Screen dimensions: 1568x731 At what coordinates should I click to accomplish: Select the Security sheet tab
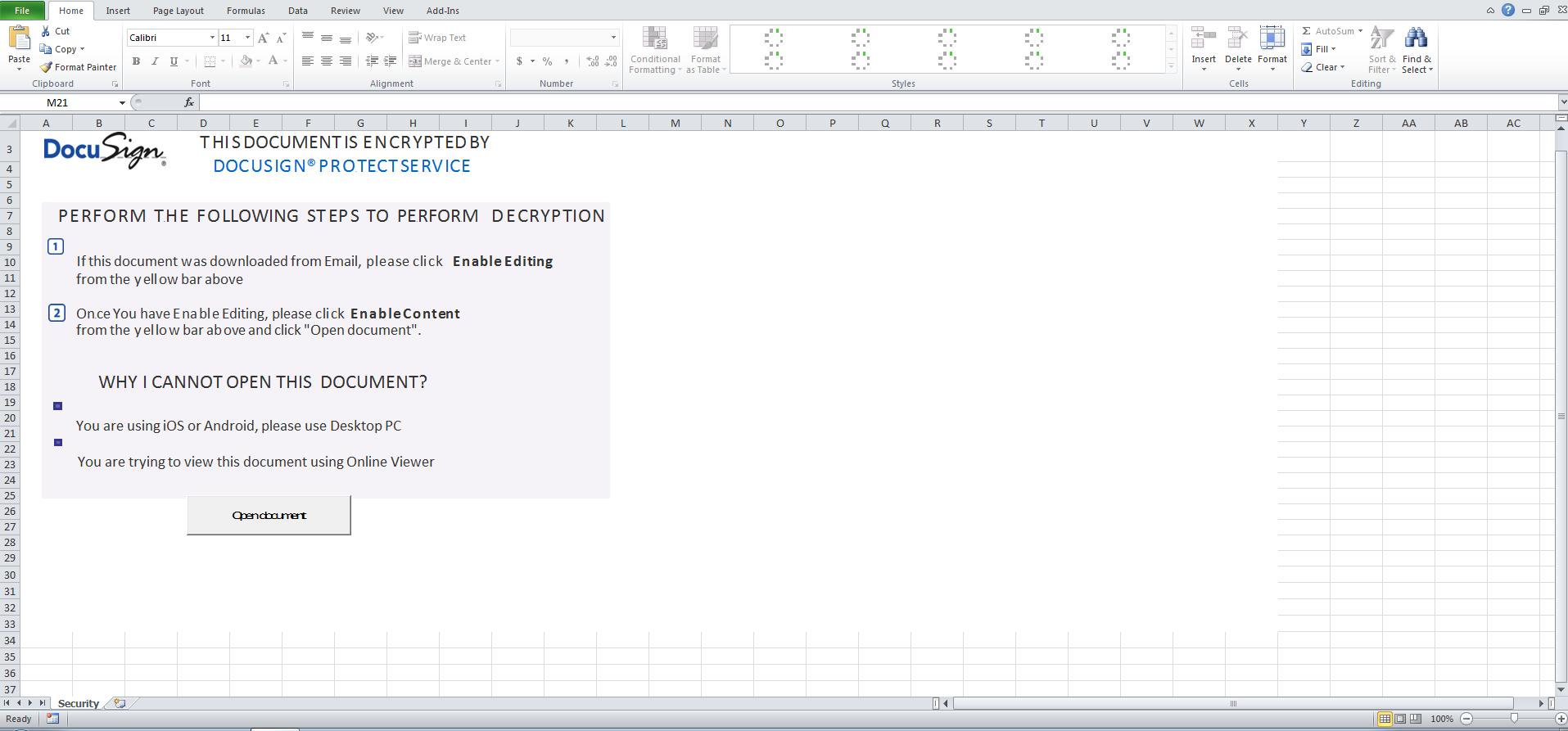(x=79, y=703)
